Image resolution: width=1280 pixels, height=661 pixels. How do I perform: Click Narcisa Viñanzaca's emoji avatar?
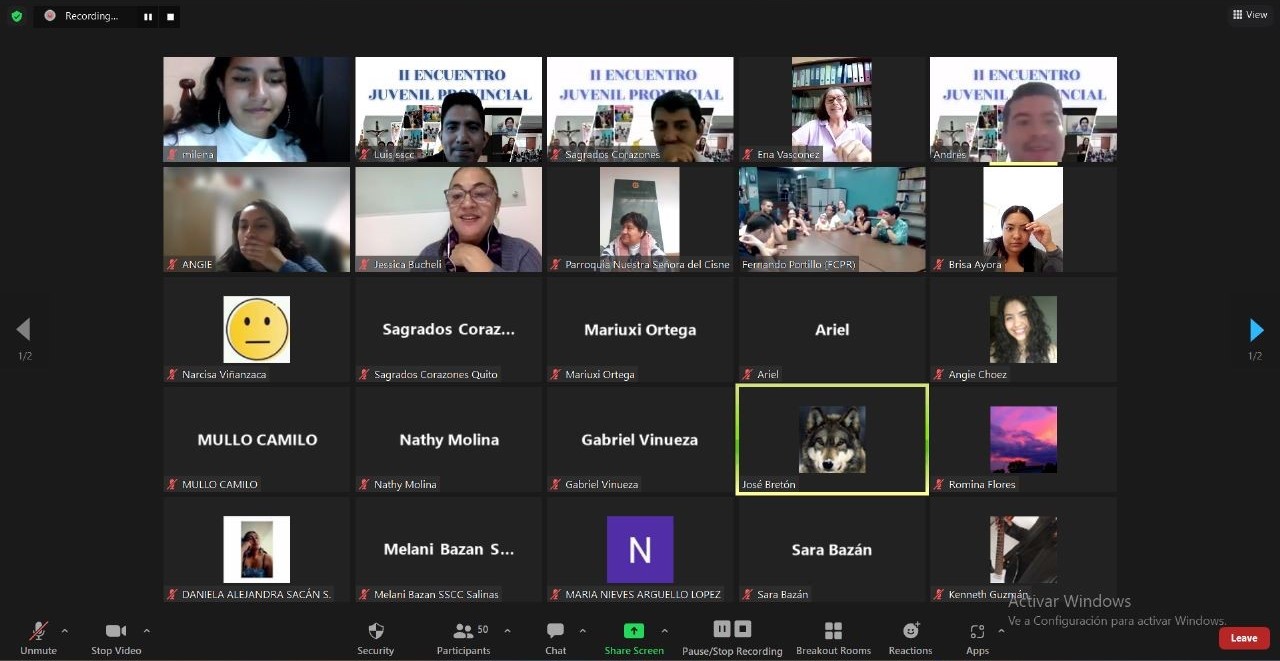[x=257, y=329]
